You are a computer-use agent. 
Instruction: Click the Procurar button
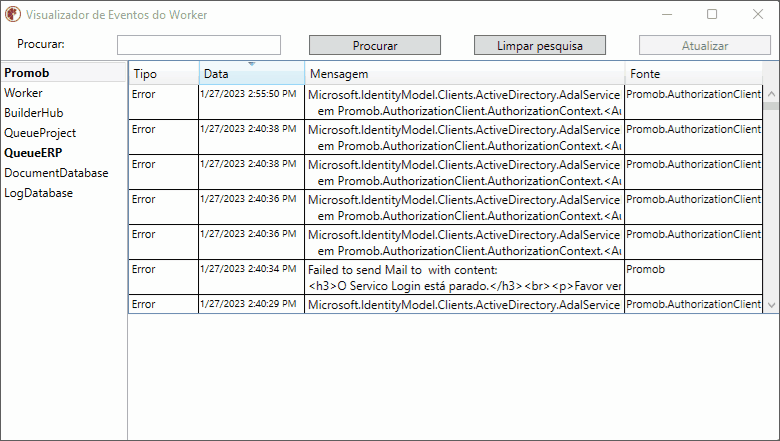375,45
